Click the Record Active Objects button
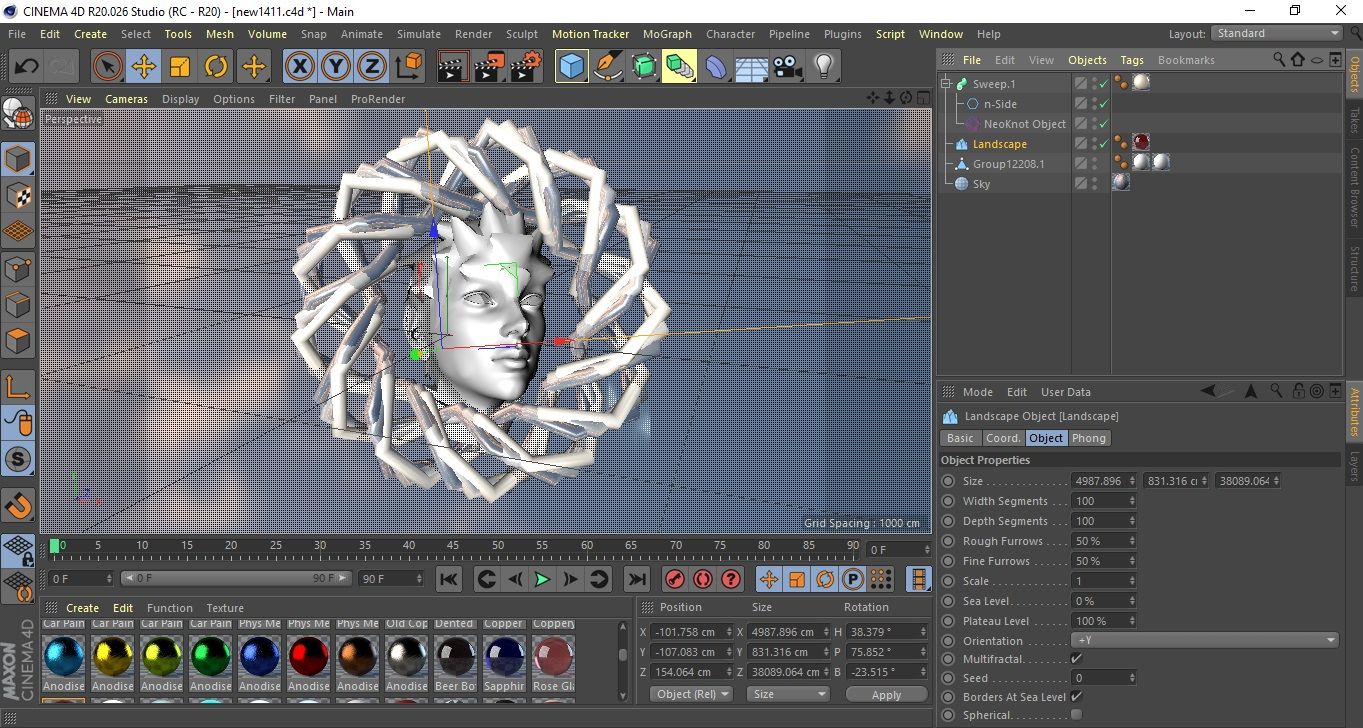Viewport: 1363px width, 728px height. (674, 579)
